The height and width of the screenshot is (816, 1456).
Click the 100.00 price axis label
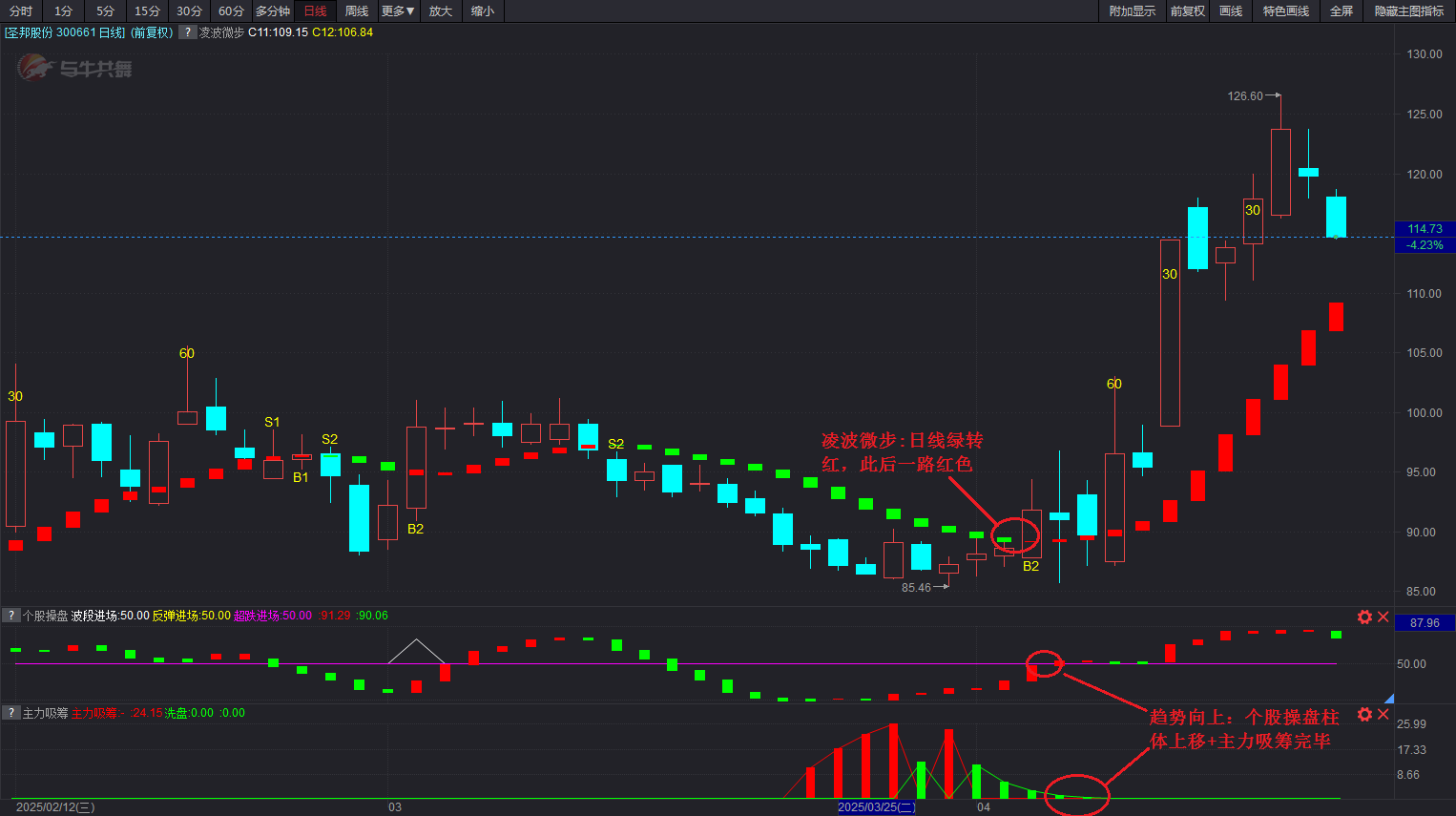(1425, 413)
